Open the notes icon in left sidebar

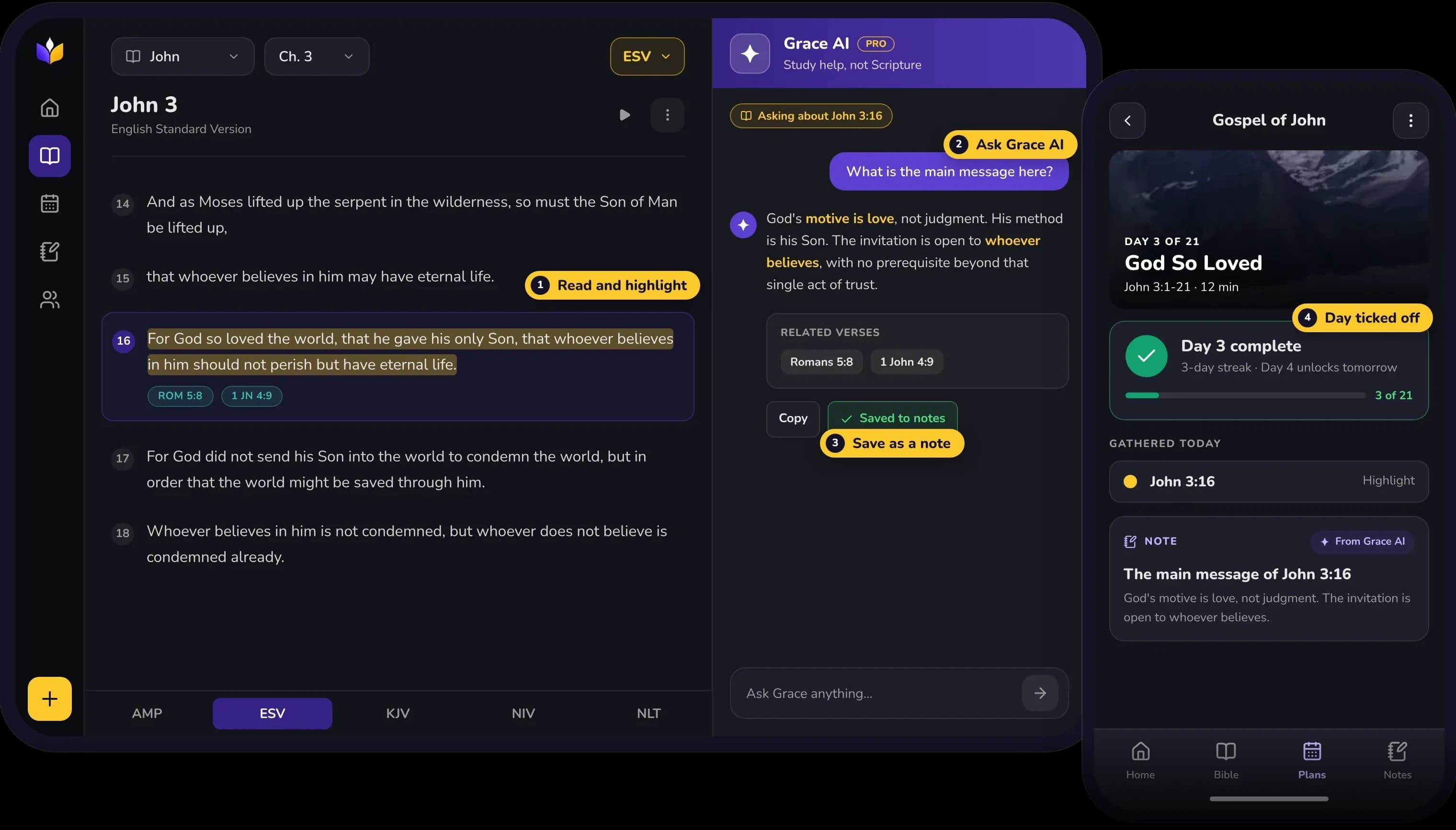pyautogui.click(x=50, y=251)
